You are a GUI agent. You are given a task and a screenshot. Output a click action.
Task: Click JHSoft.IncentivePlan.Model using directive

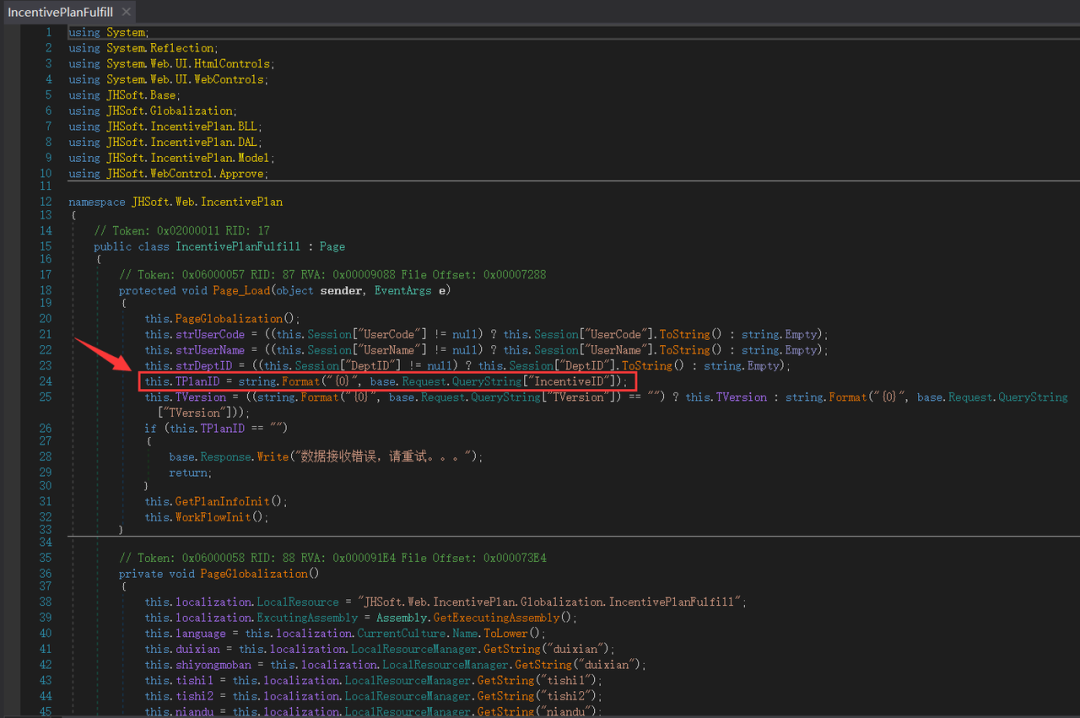189,158
